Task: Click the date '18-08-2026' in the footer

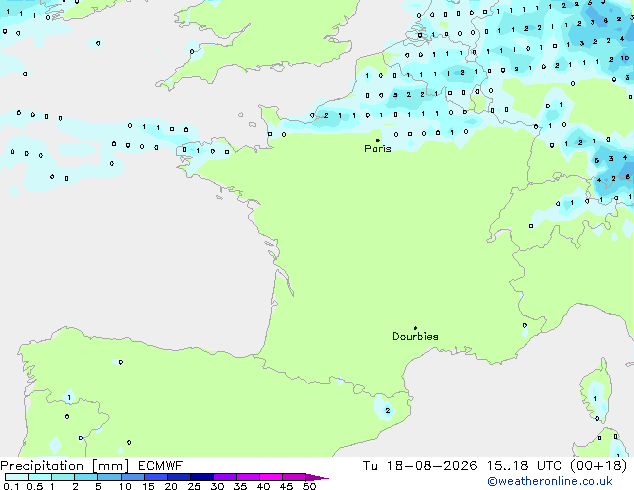Action: 432,466
